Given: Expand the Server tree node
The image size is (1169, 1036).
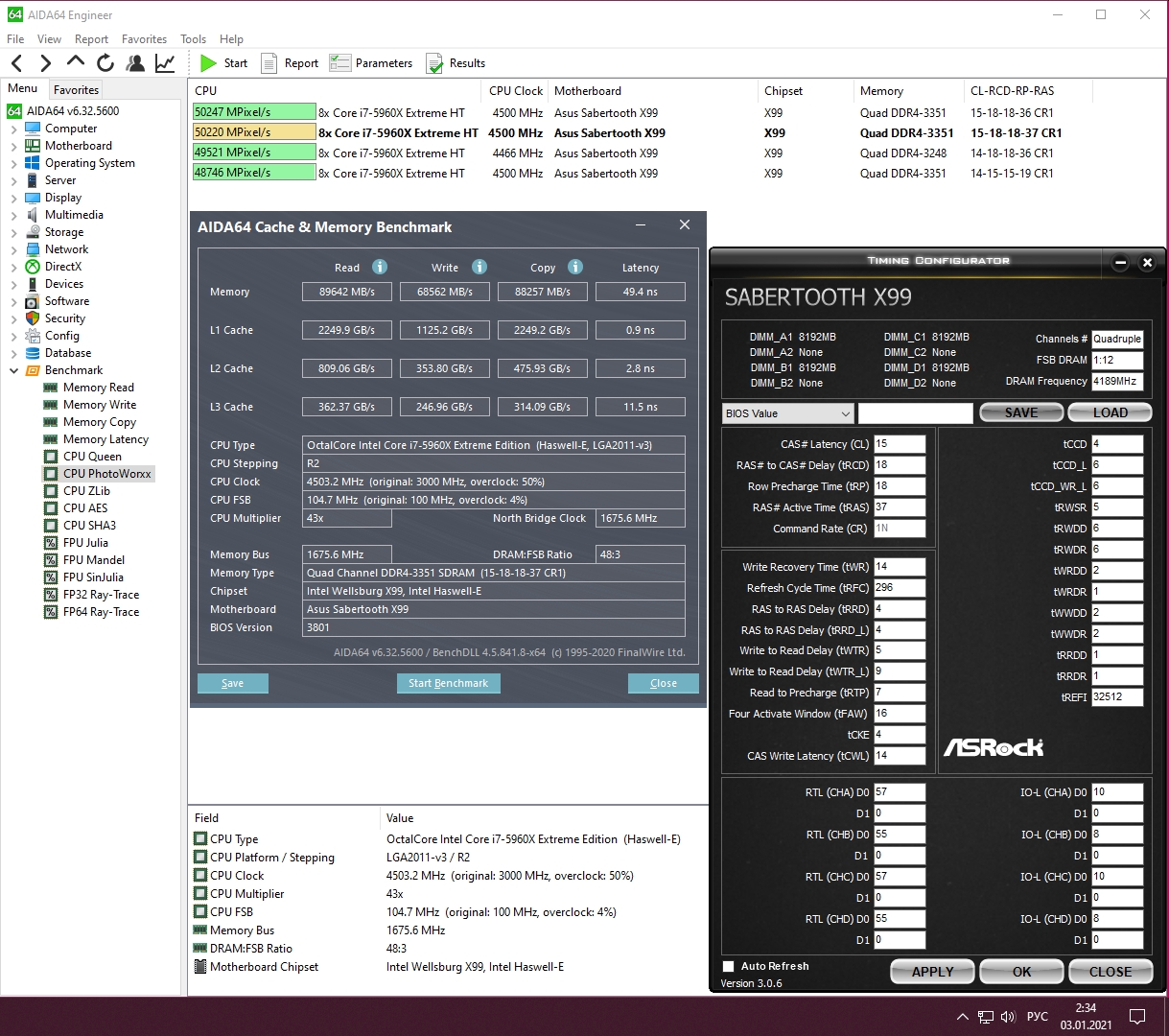Looking at the screenshot, I should click(x=13, y=180).
